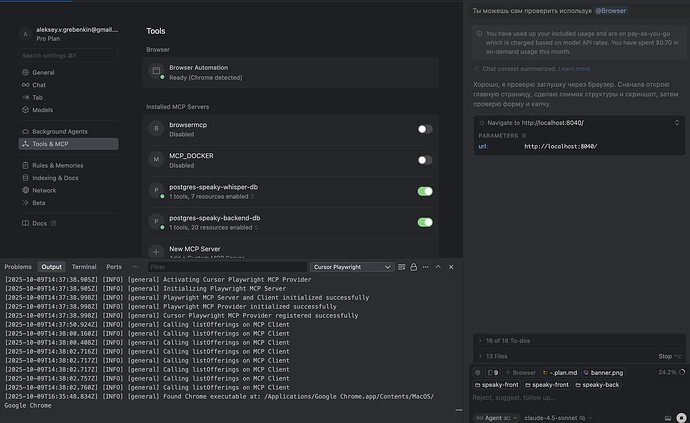The height and width of the screenshot is (423, 690).
Task: Click the lock icon in the output panel
Action: coord(413,267)
